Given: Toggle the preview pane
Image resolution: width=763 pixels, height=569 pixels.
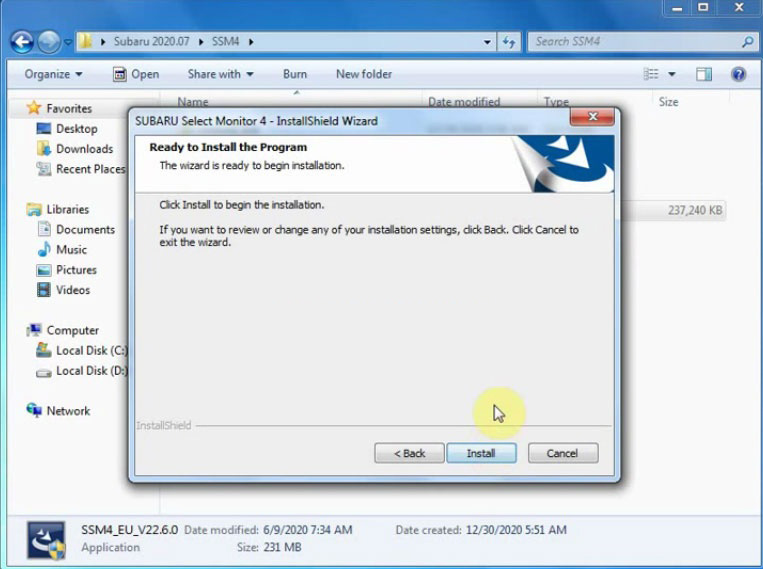Looking at the screenshot, I should point(704,74).
